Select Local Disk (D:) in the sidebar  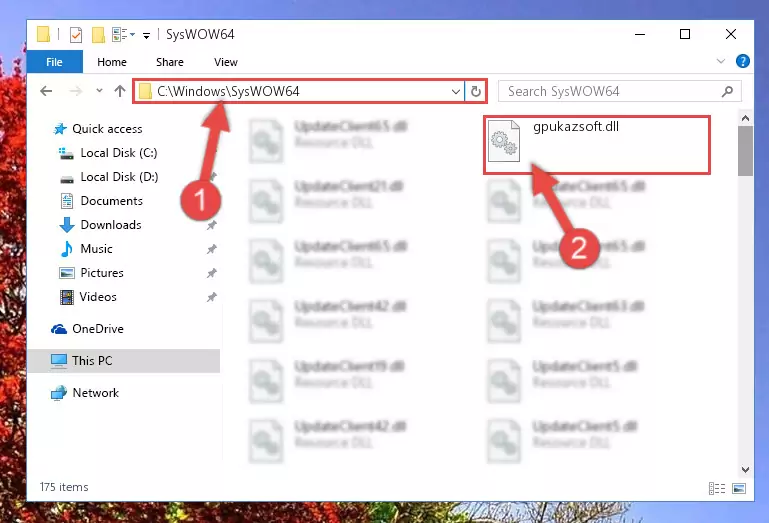click(119, 177)
